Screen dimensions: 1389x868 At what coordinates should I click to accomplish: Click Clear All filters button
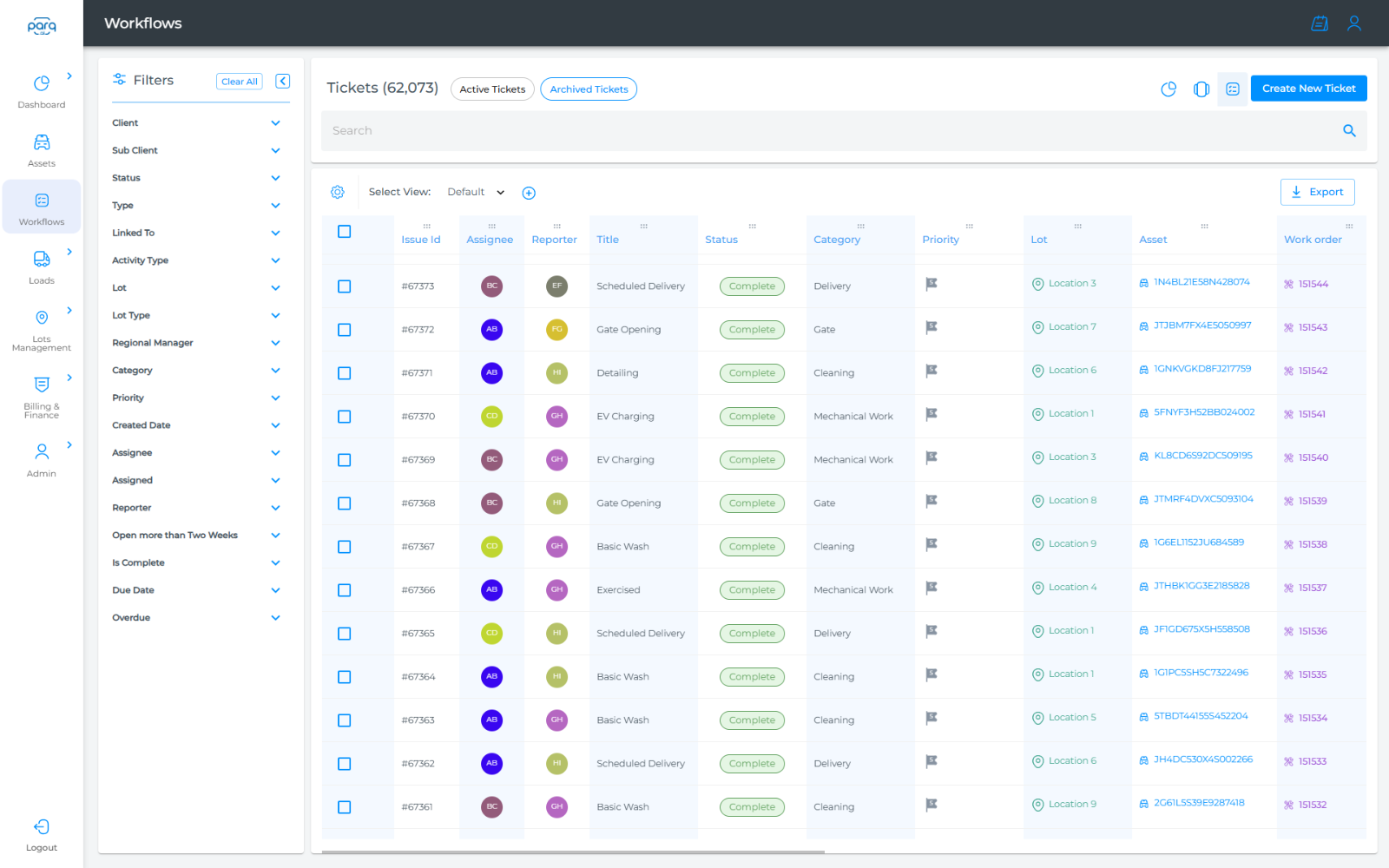(x=240, y=82)
